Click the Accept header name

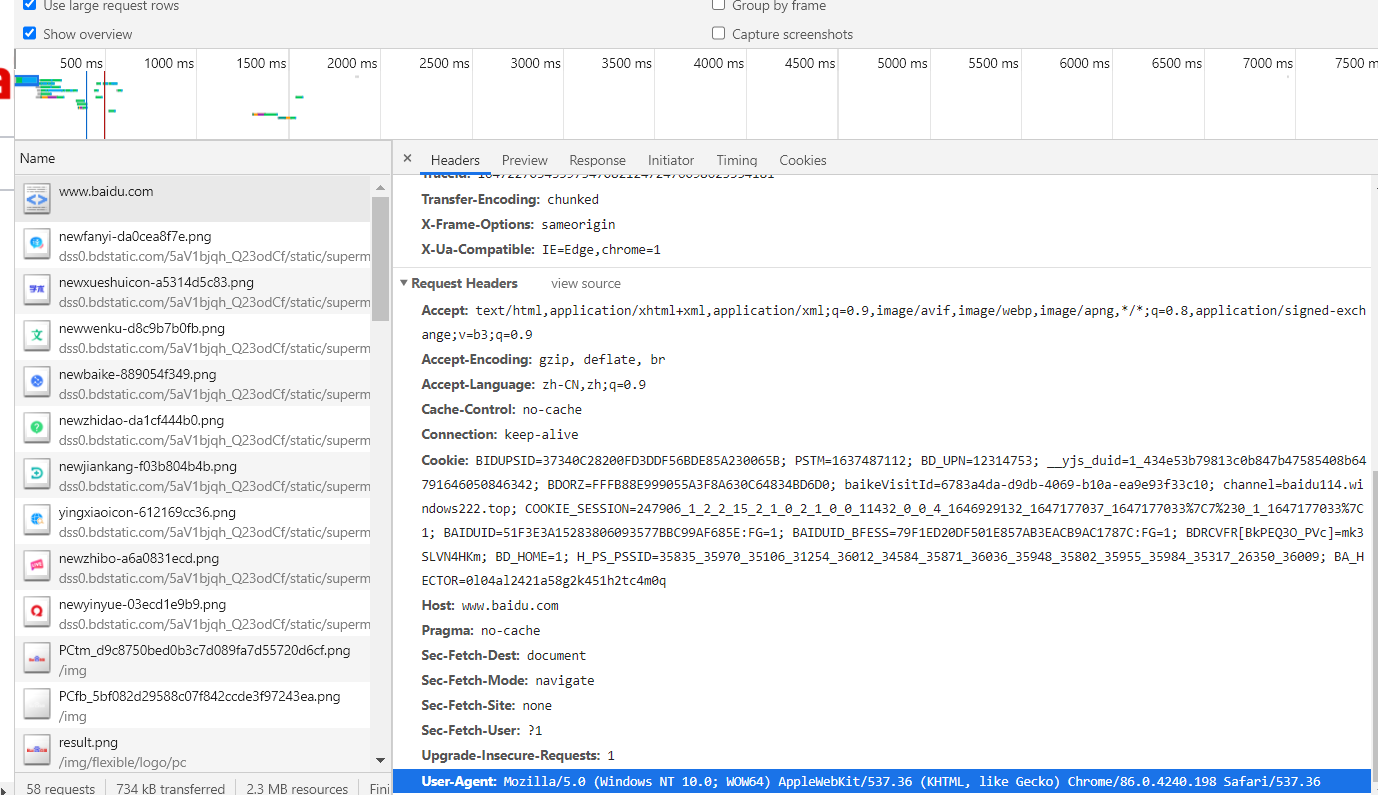tap(444, 310)
